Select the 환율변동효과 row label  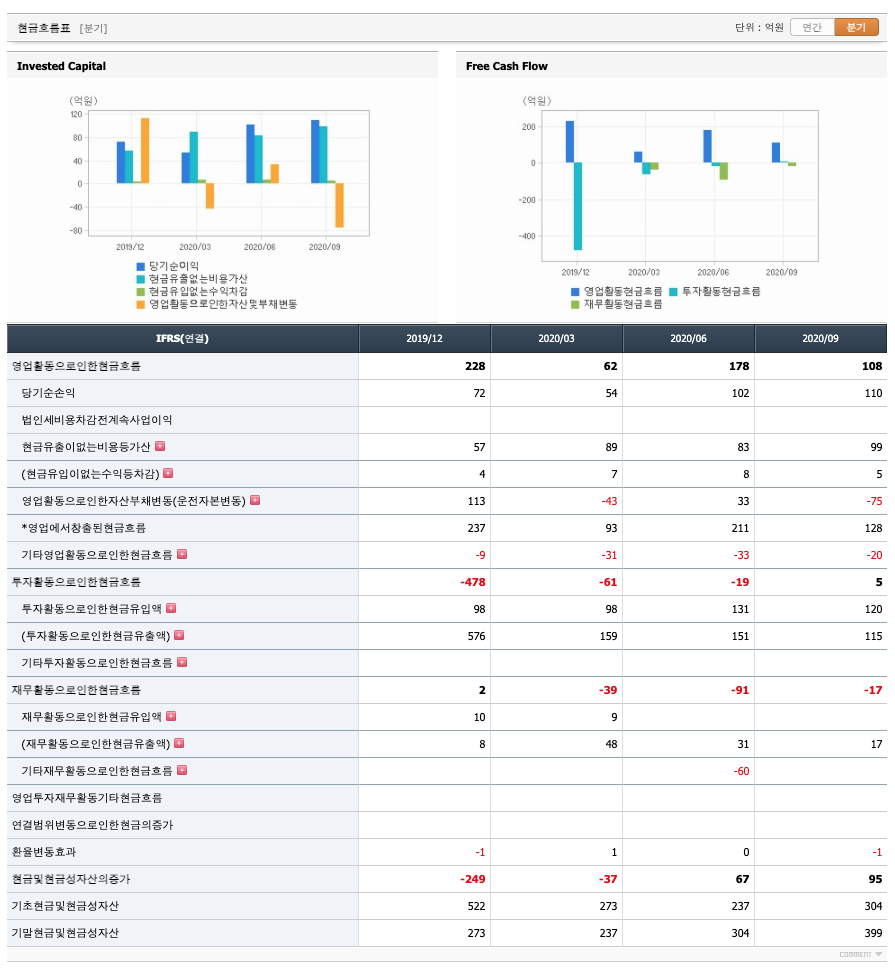(43, 852)
